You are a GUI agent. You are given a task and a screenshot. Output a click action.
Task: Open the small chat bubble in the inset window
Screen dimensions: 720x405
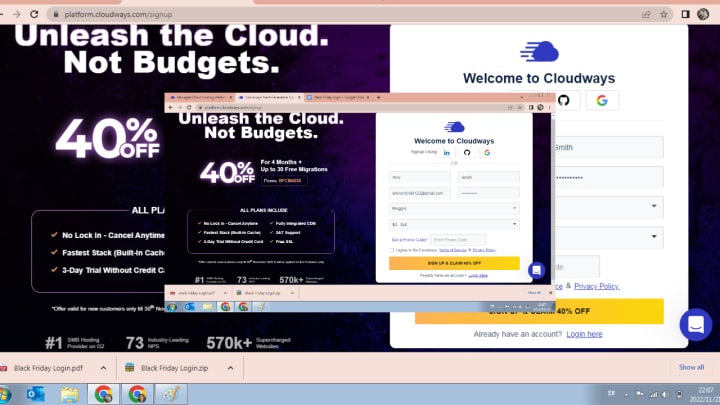click(x=536, y=270)
